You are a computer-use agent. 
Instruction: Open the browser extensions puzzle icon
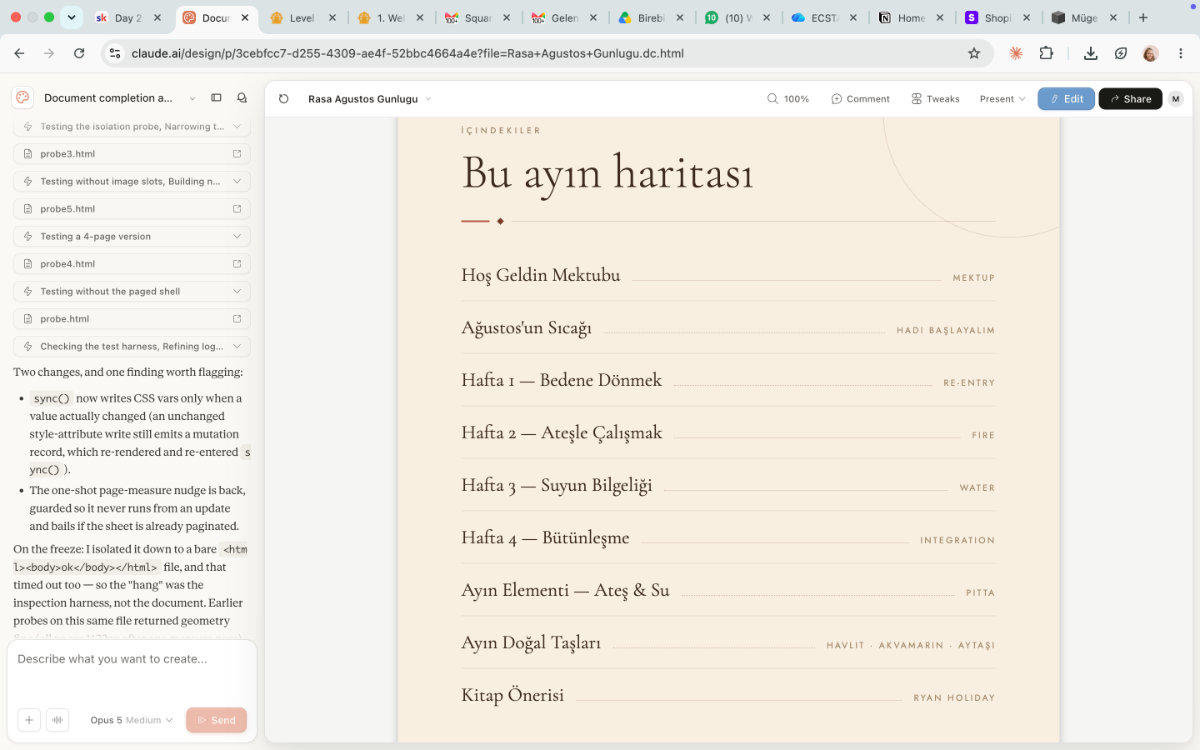click(1046, 53)
